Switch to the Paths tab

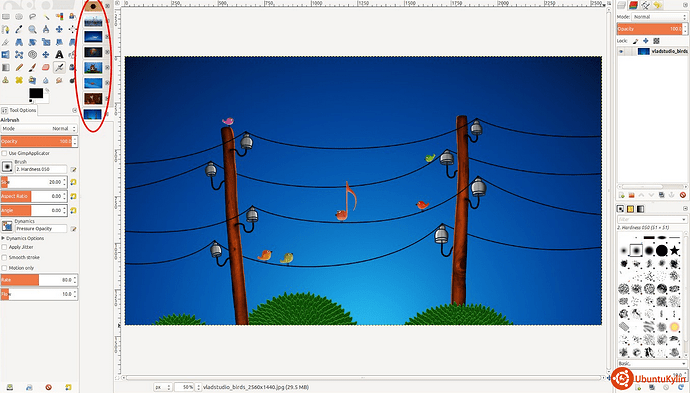pos(646,5)
